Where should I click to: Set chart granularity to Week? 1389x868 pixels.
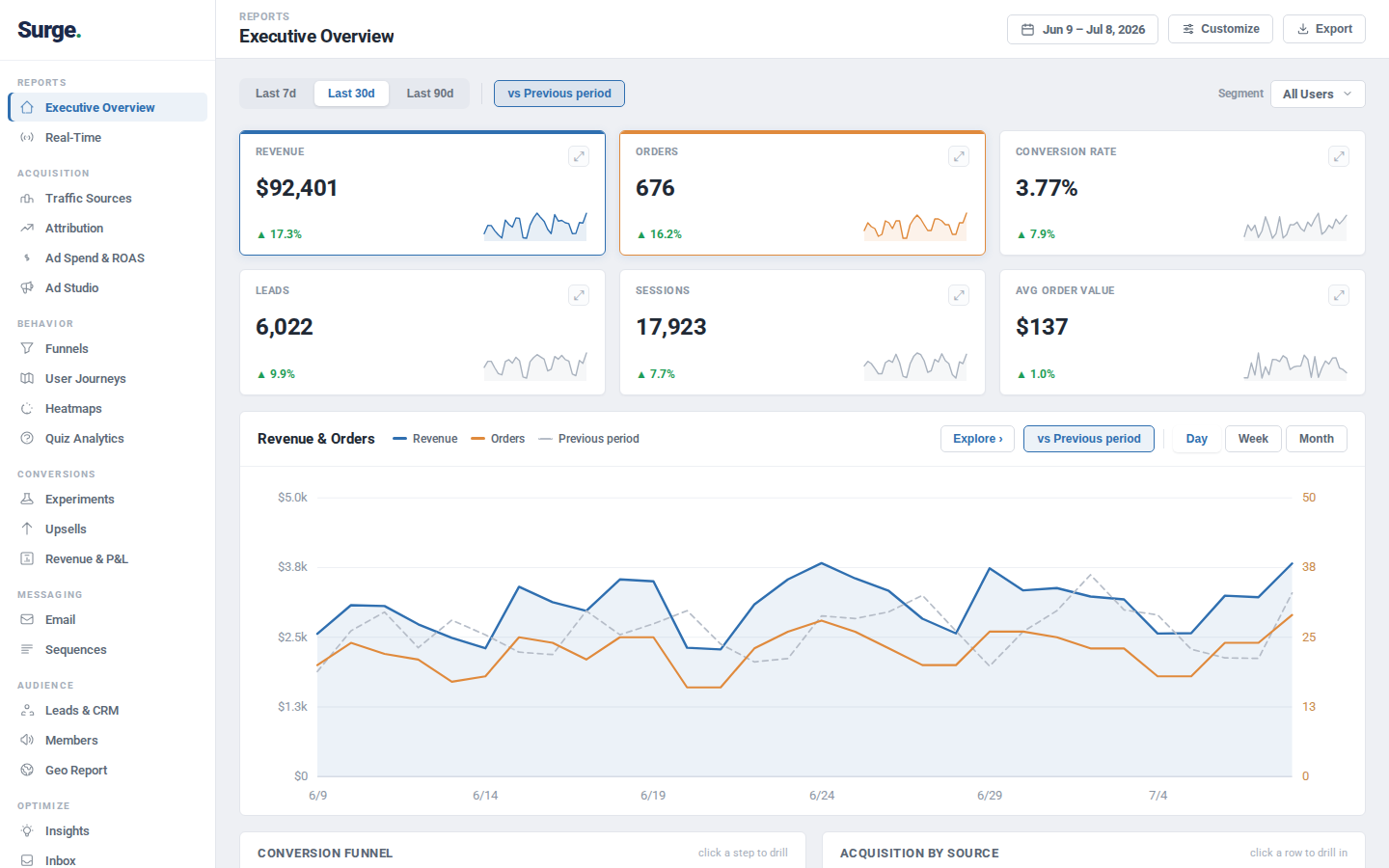tap(1253, 439)
